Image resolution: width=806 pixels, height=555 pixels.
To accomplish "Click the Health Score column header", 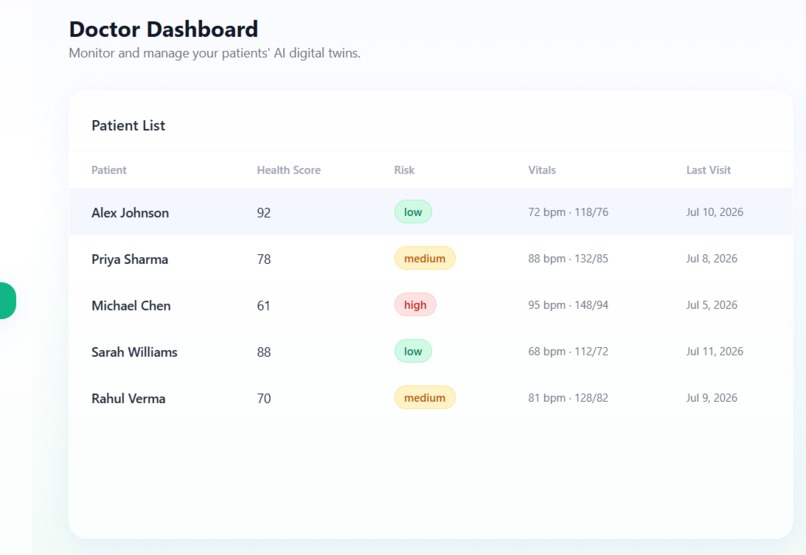I will coord(289,170).
